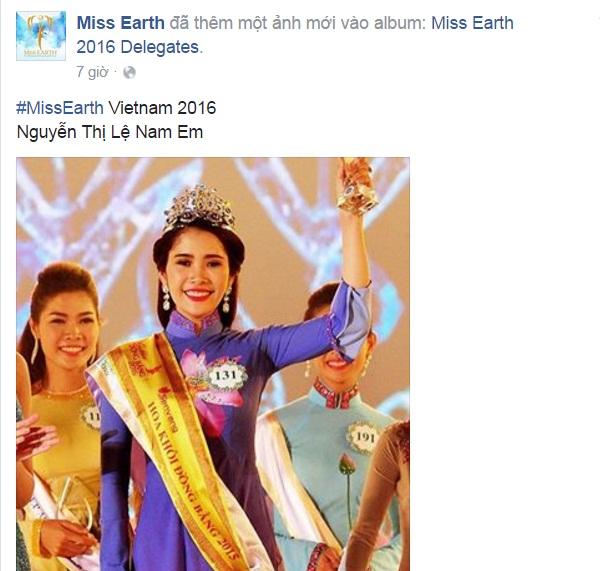The image size is (600, 571).
Task: Click '2016 Delegates.' line of album link
Action: [x=140, y=47]
